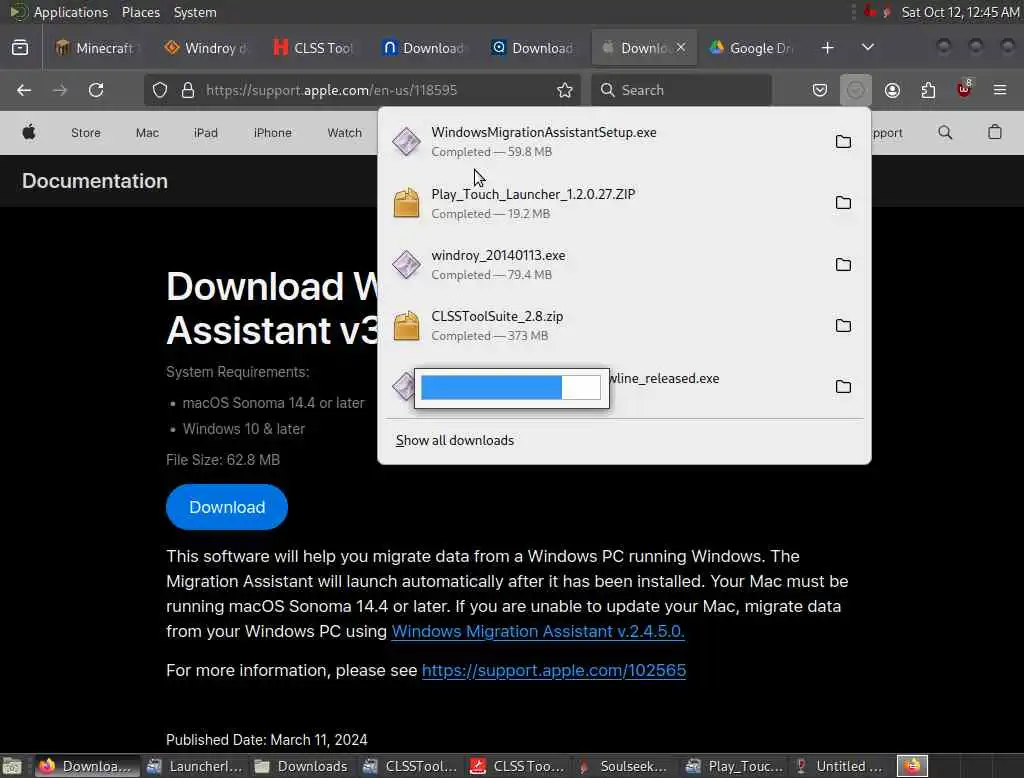Viewport: 1024px width, 778px height.
Task: Open a new browser tab
Action: coord(827,48)
